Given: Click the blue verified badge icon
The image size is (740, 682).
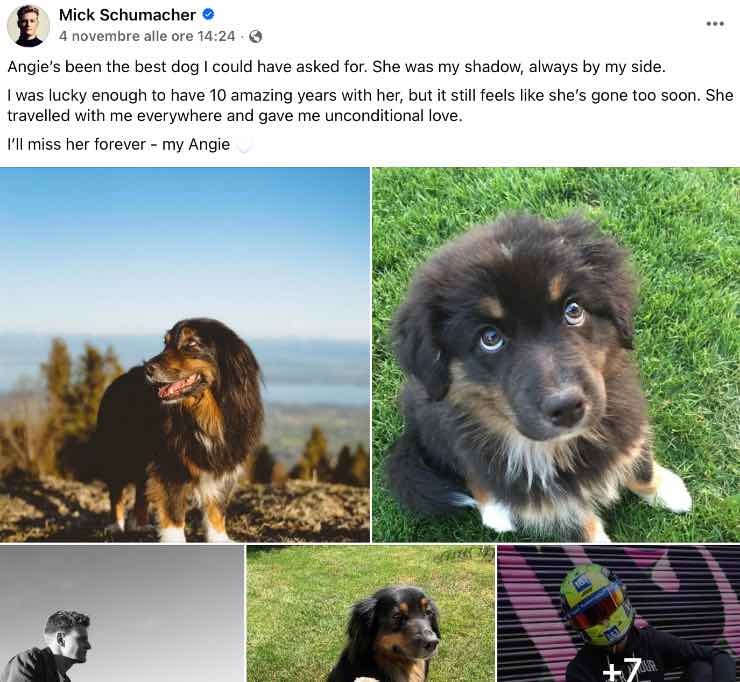Looking at the screenshot, I should 208,15.
